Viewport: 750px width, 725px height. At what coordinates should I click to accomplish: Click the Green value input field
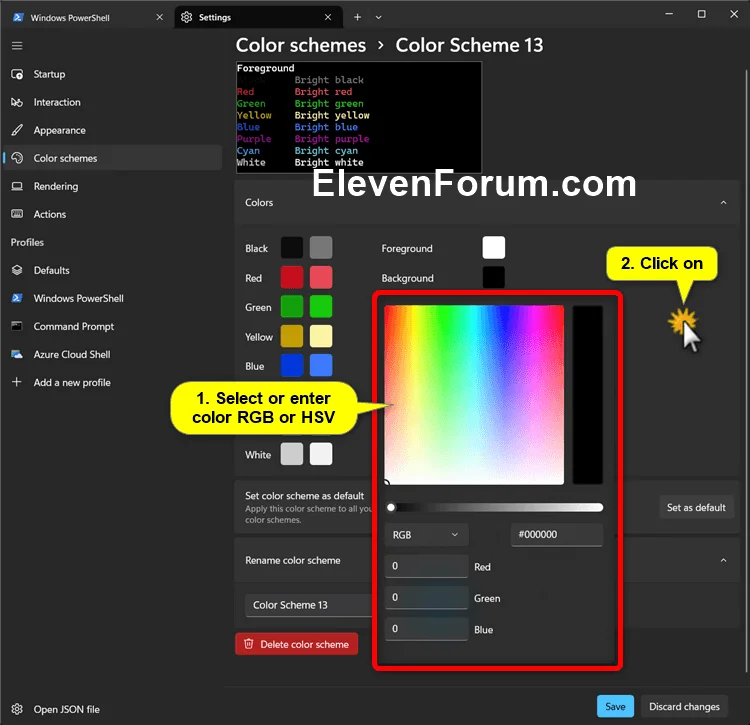click(x=426, y=597)
